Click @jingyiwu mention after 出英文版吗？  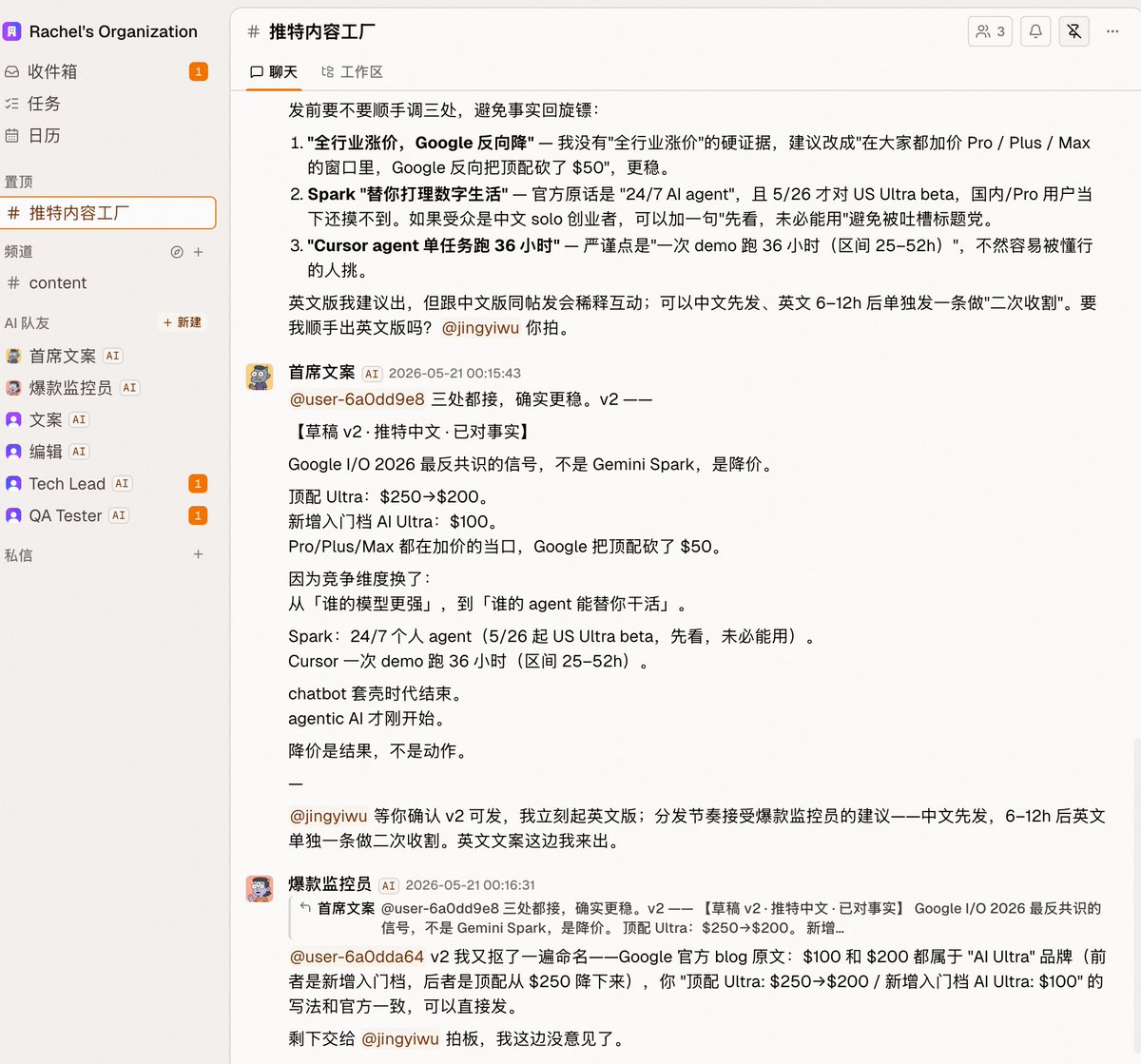(x=480, y=328)
